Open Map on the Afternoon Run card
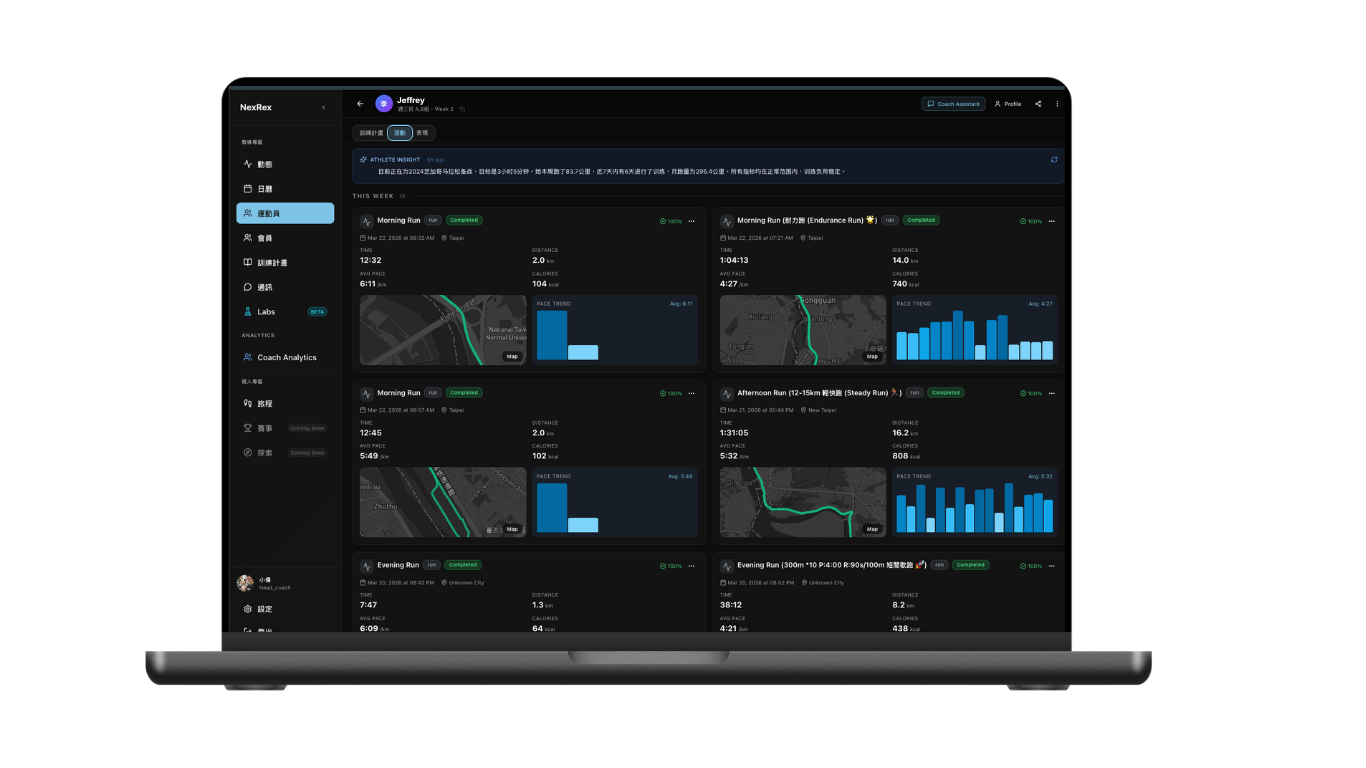This screenshot has height=768, width=1366. (x=872, y=529)
